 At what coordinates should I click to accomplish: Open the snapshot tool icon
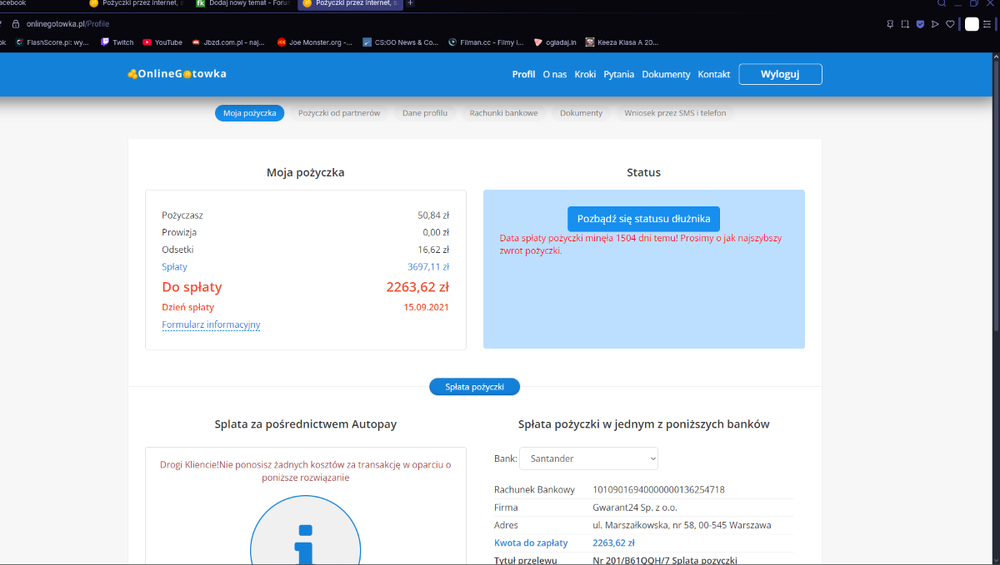pos(905,24)
